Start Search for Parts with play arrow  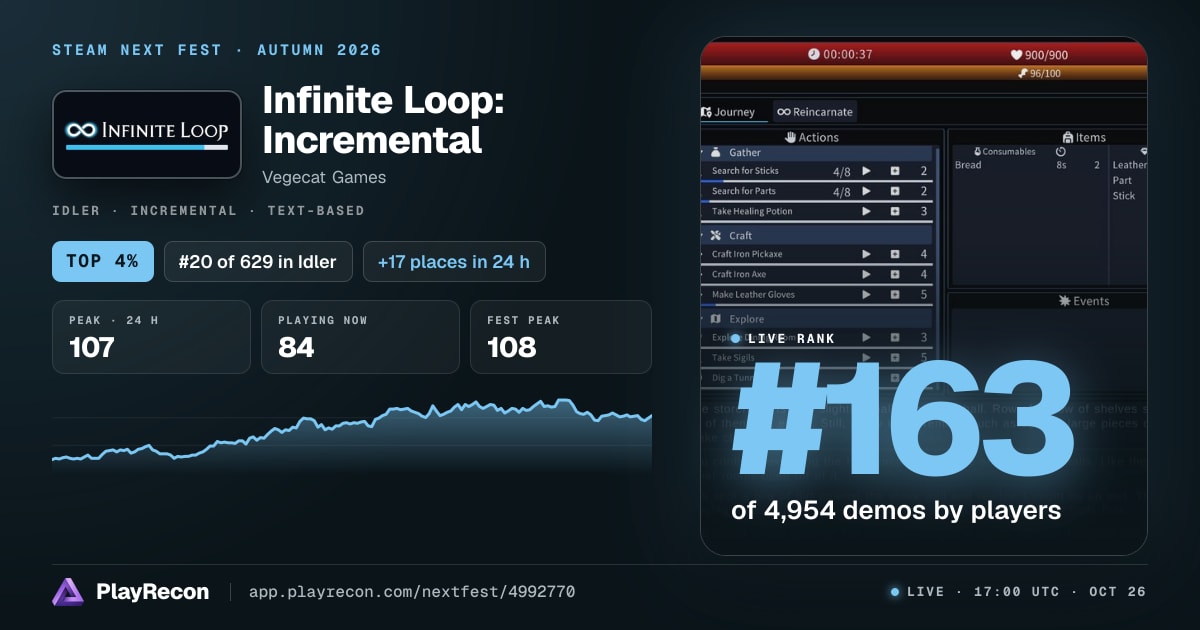(x=867, y=191)
